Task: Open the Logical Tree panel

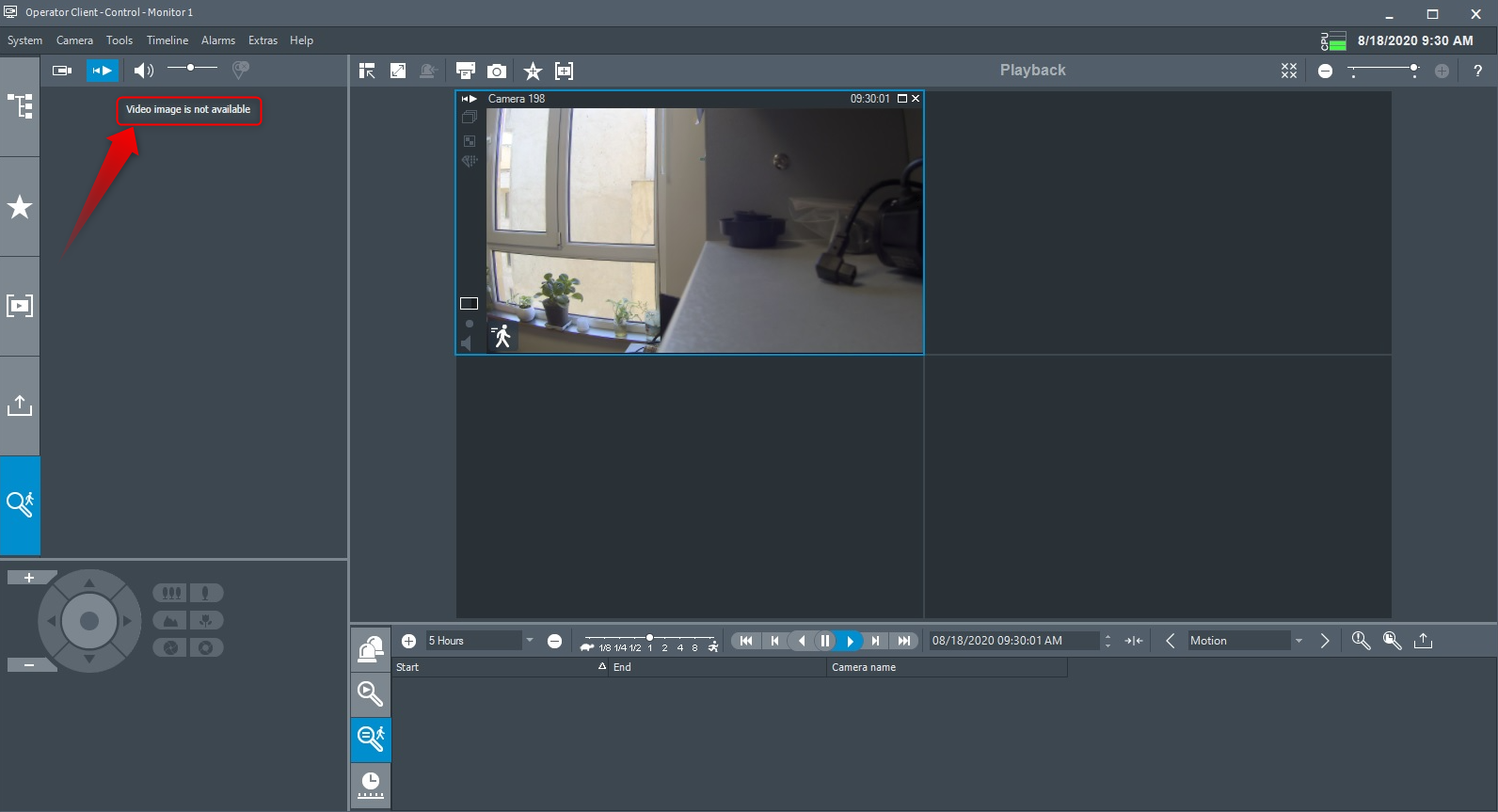Action: coord(20,106)
